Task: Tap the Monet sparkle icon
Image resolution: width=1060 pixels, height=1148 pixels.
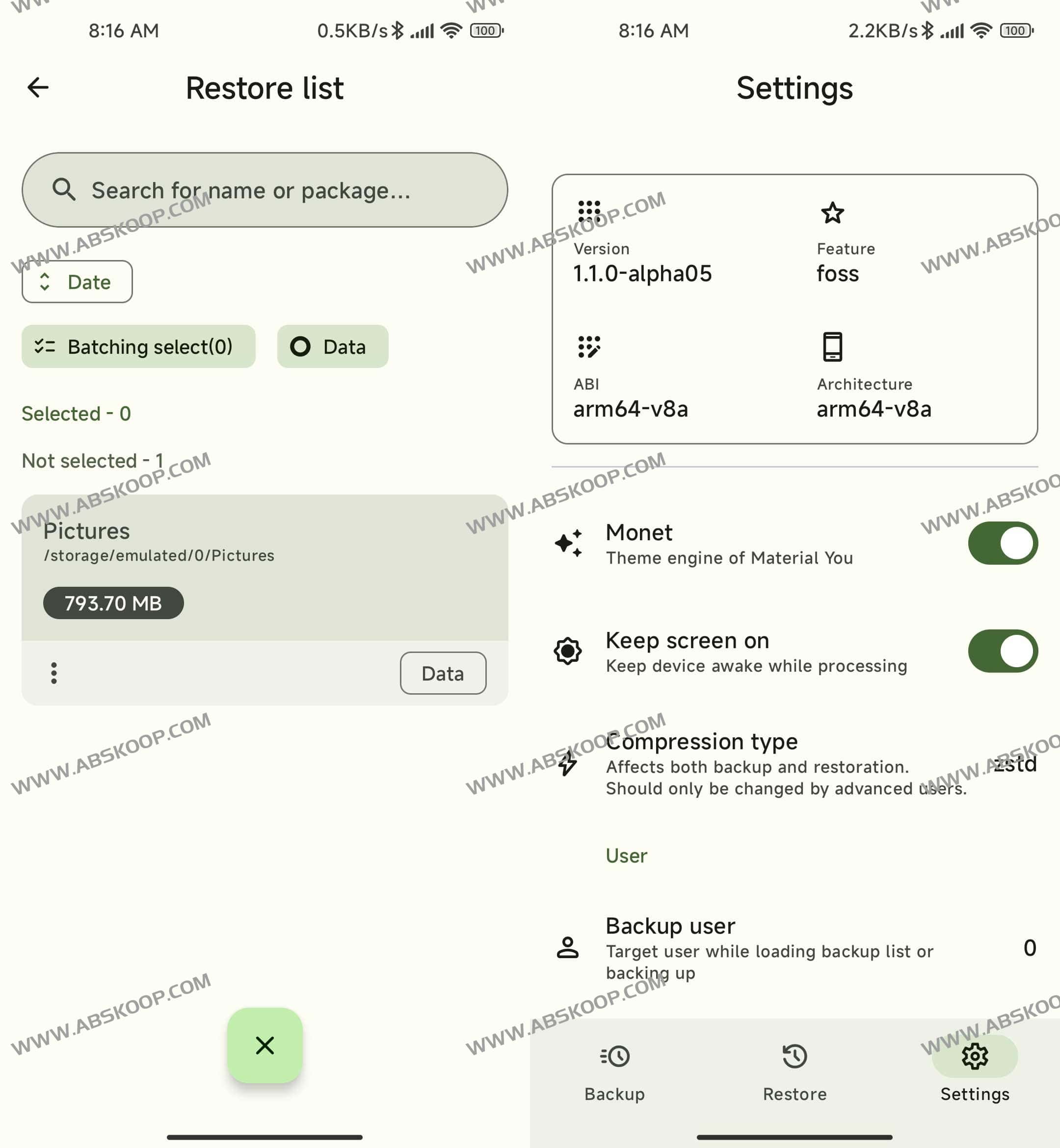Action: [x=567, y=543]
